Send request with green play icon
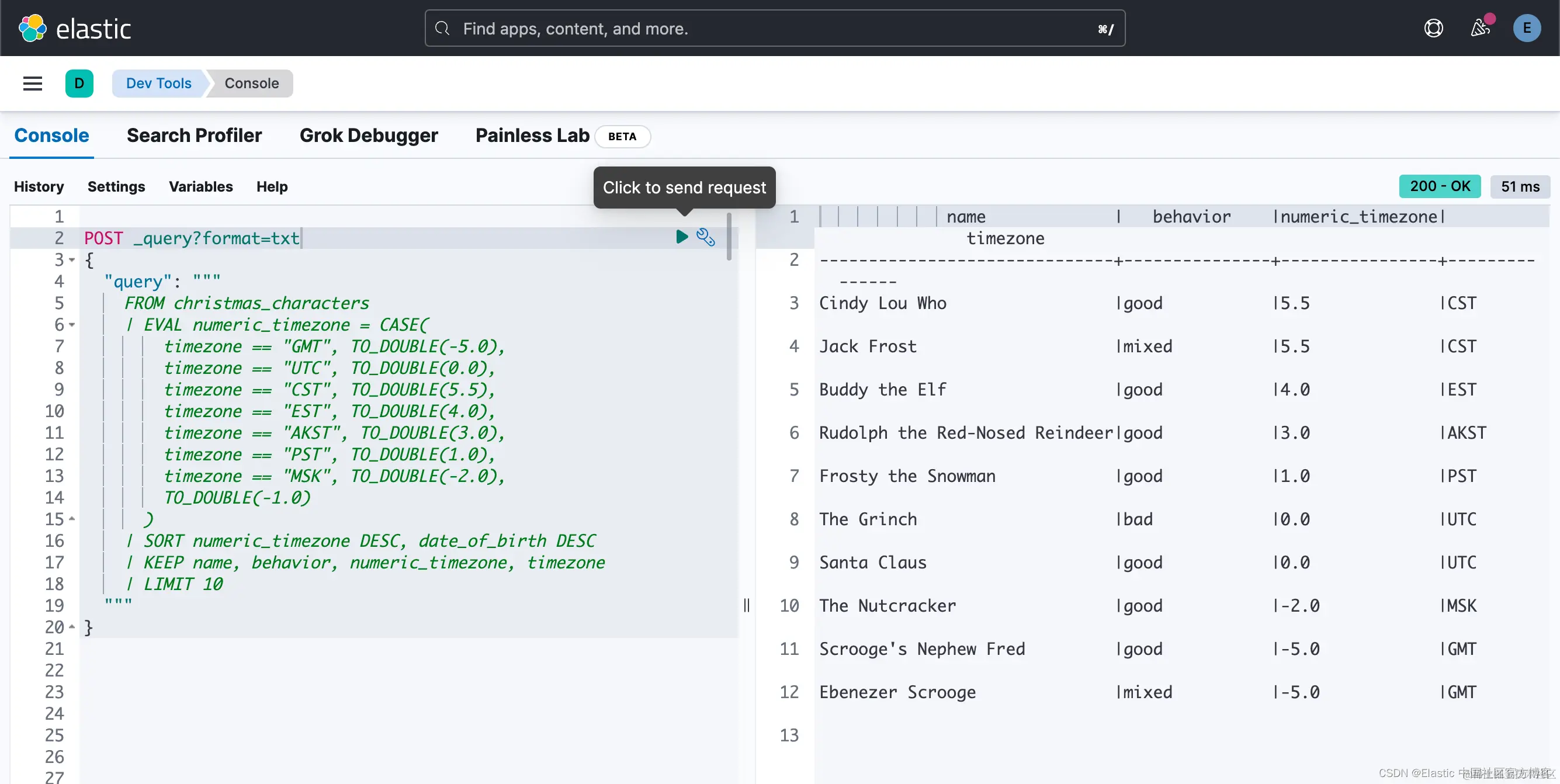The height and width of the screenshot is (784, 1560). pos(682,237)
